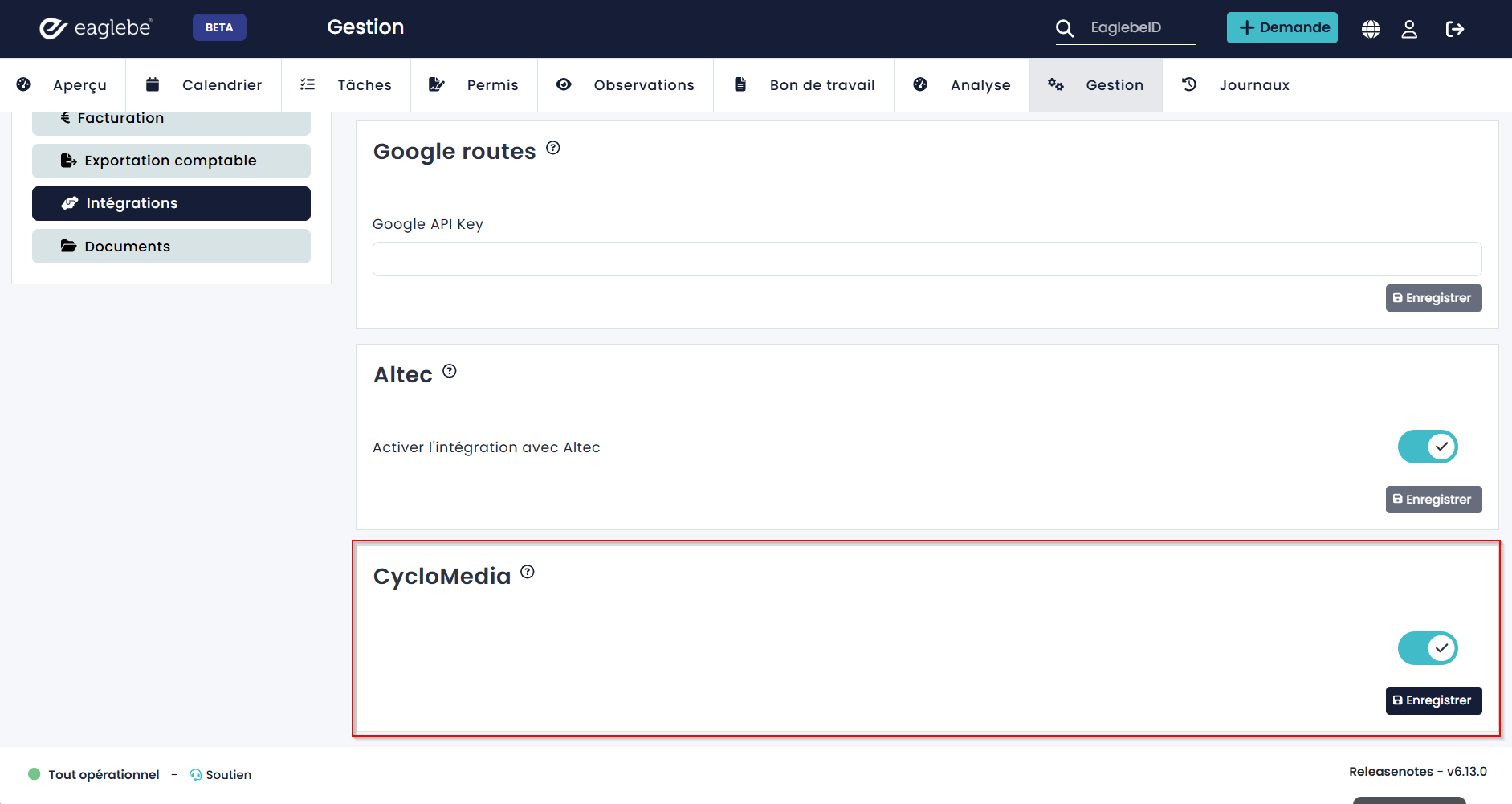Viewport: 1512px width, 804px height.
Task: Save the Altec section
Action: (1433, 500)
